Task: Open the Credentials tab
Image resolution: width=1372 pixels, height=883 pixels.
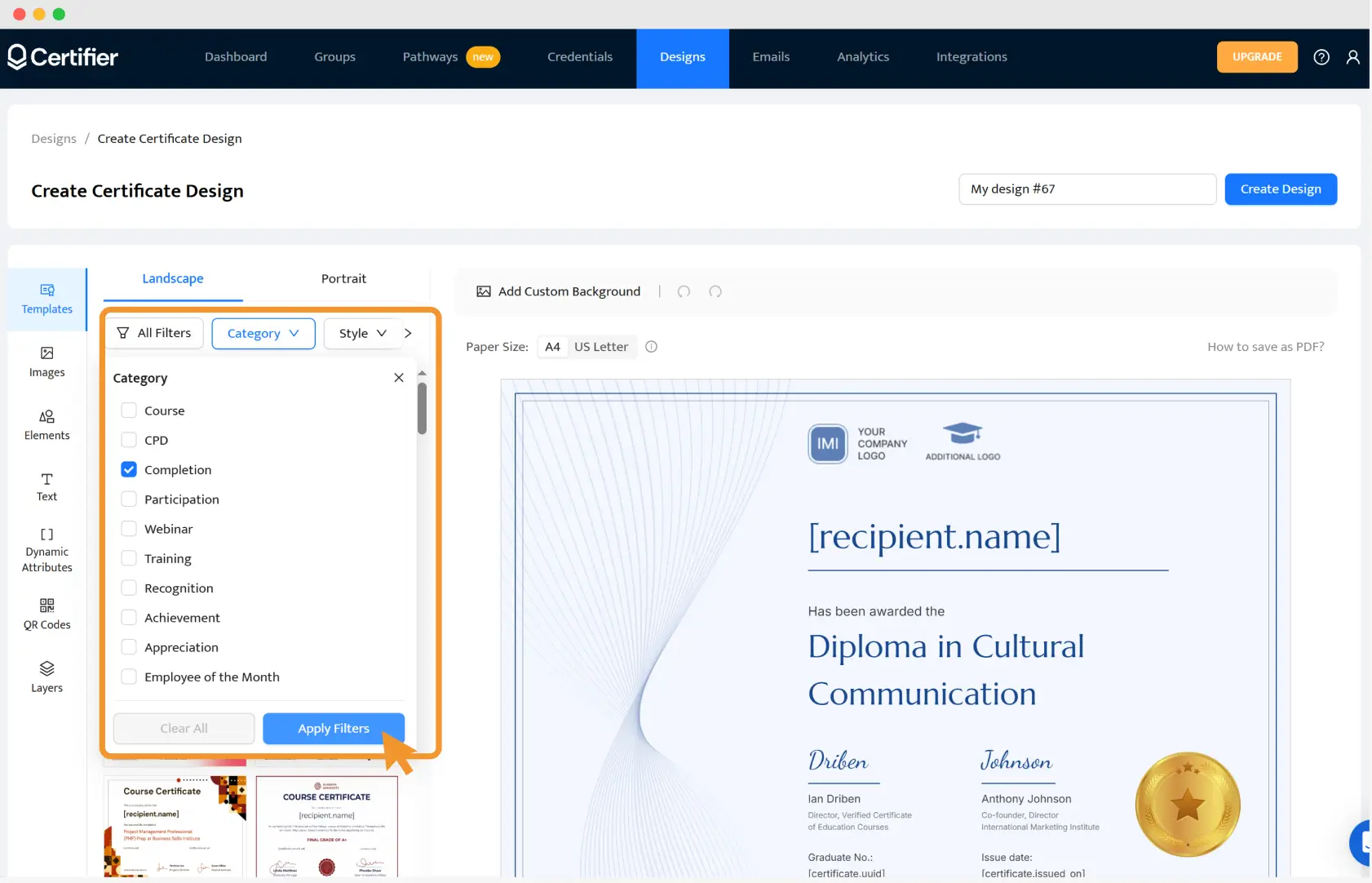Action: coord(580,57)
